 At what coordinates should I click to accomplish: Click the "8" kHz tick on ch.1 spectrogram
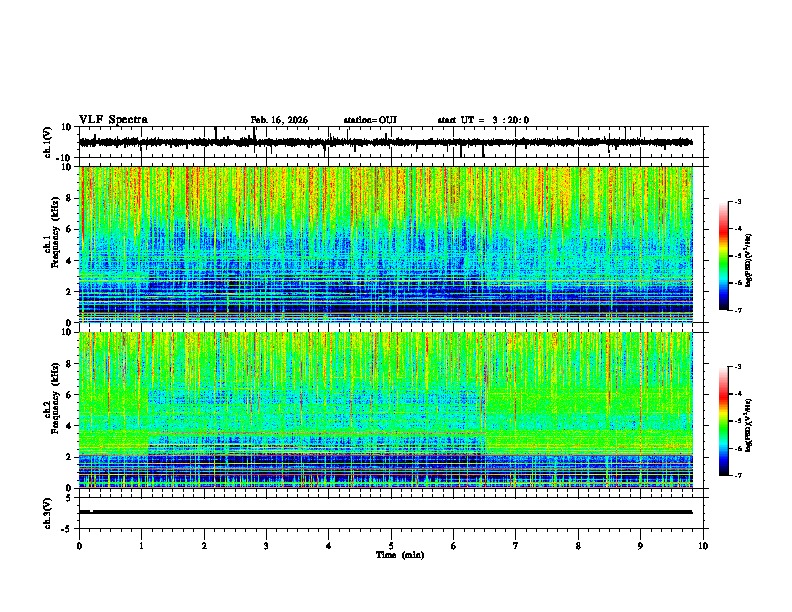pyautogui.click(x=69, y=198)
